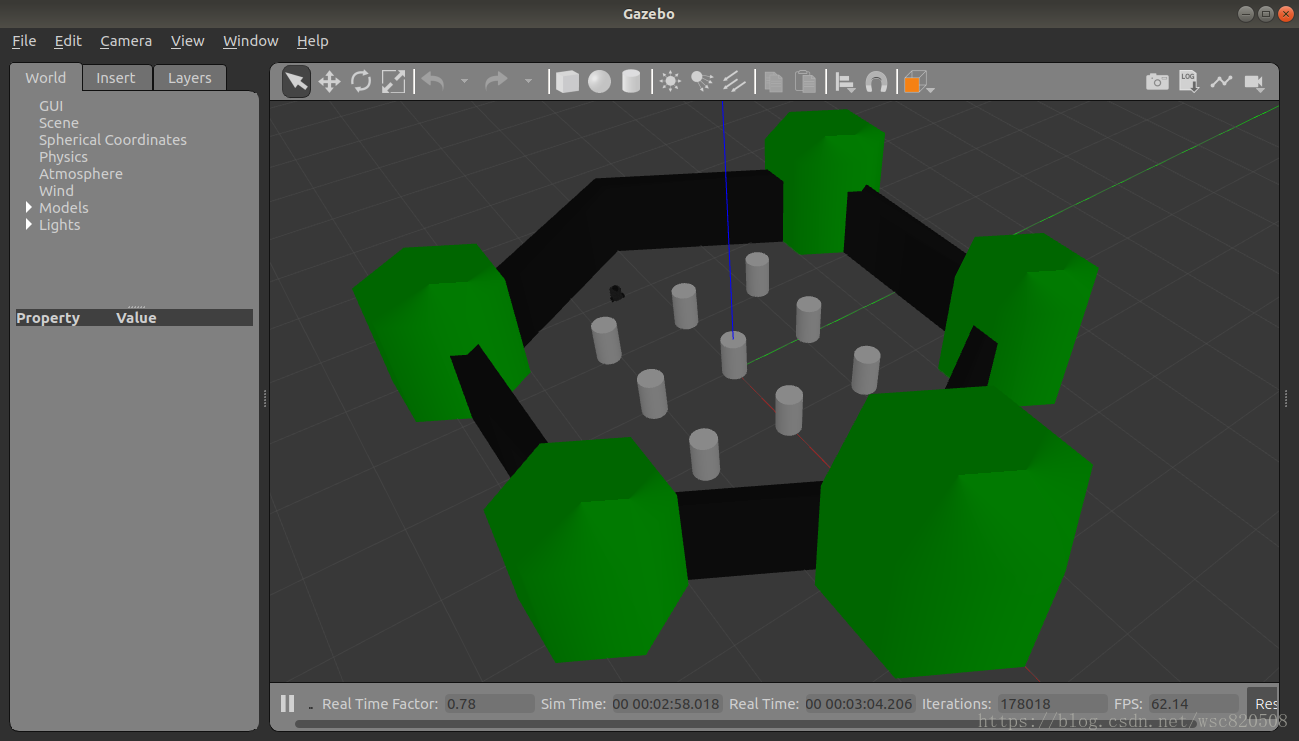Viewport: 1299px width, 741px height.
Task: Select Wind in the world tree
Action: click(x=56, y=191)
